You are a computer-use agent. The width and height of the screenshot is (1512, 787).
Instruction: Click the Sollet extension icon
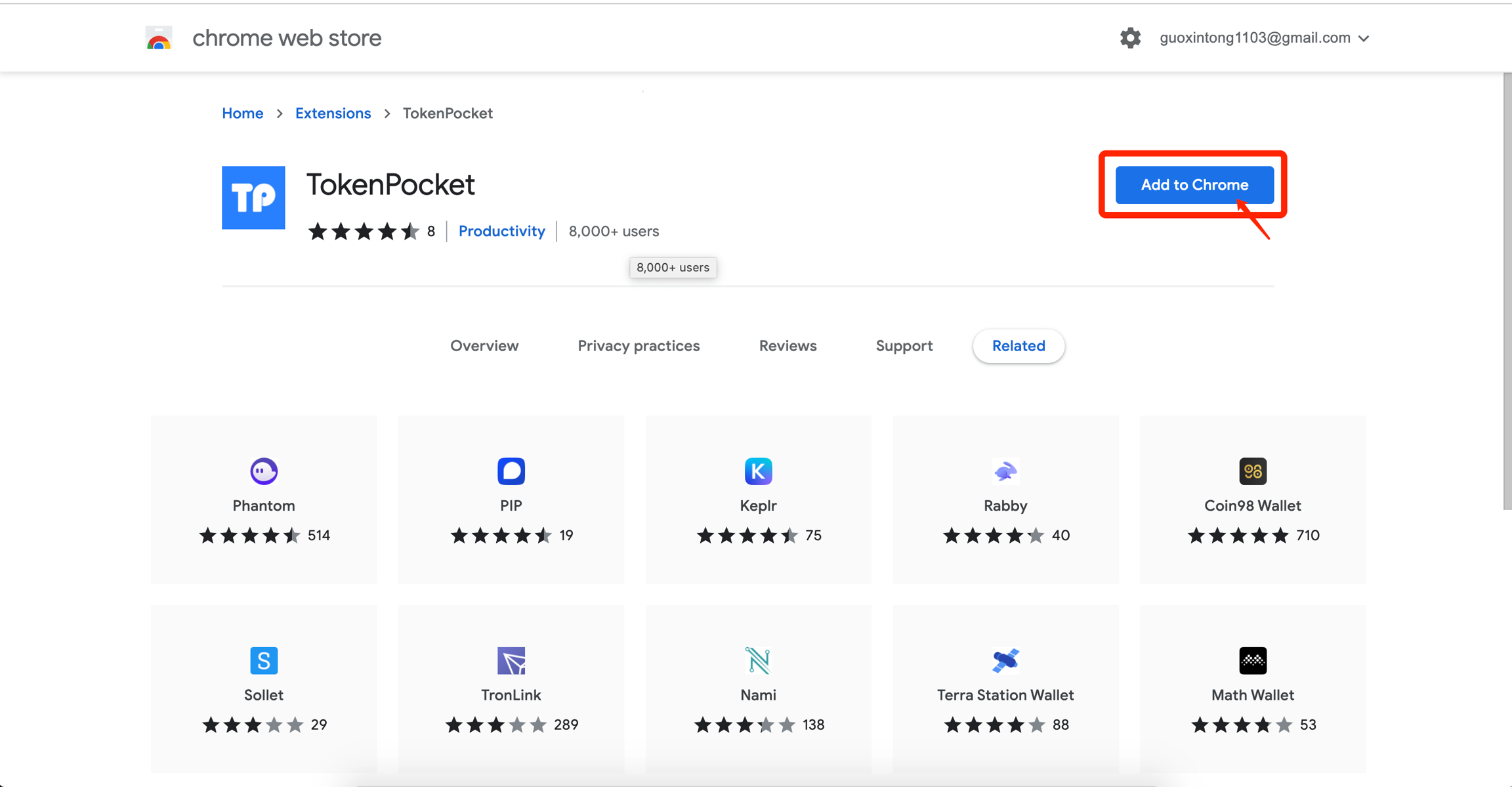[264, 660]
